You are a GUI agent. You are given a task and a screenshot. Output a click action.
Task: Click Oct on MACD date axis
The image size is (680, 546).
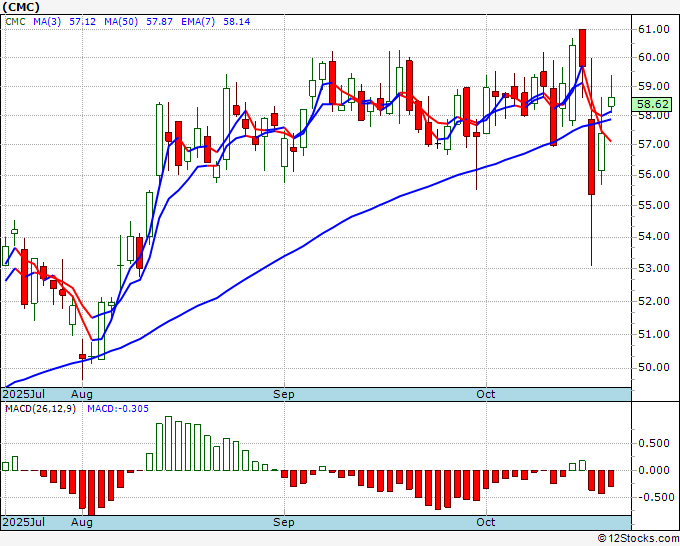[x=486, y=522]
